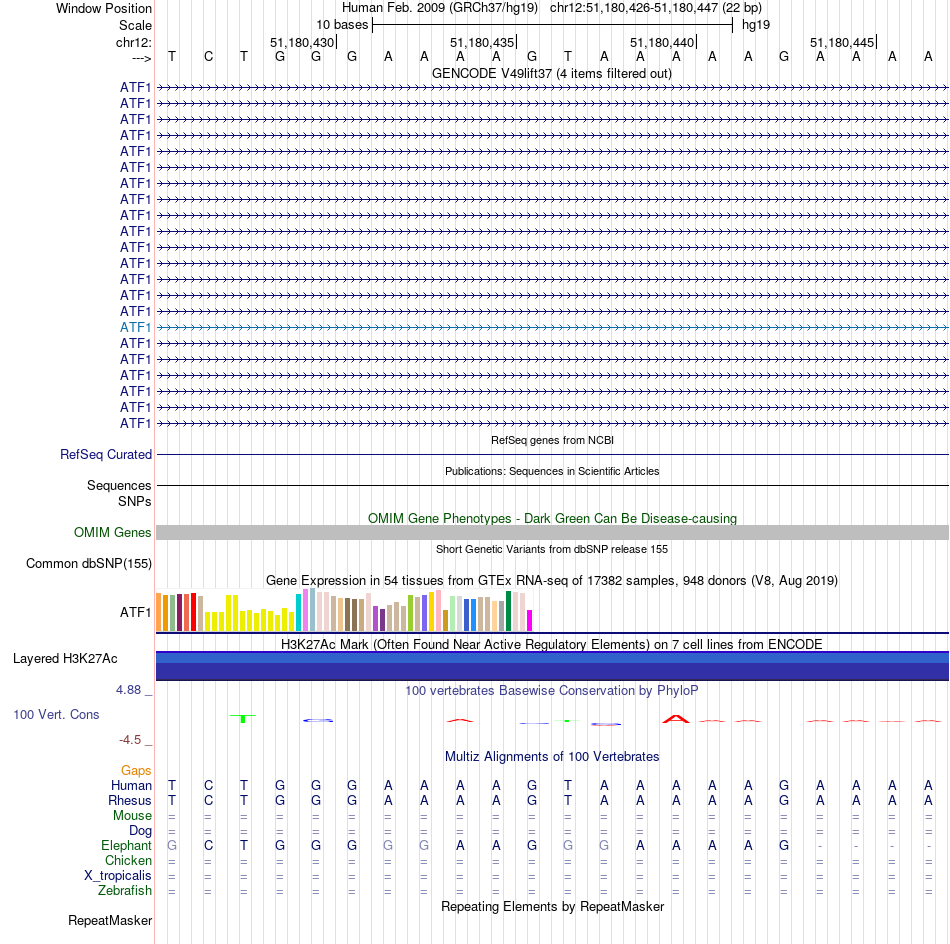Select the Dog alignment row label
Viewport: 950px width, 944px height.
click(x=141, y=831)
